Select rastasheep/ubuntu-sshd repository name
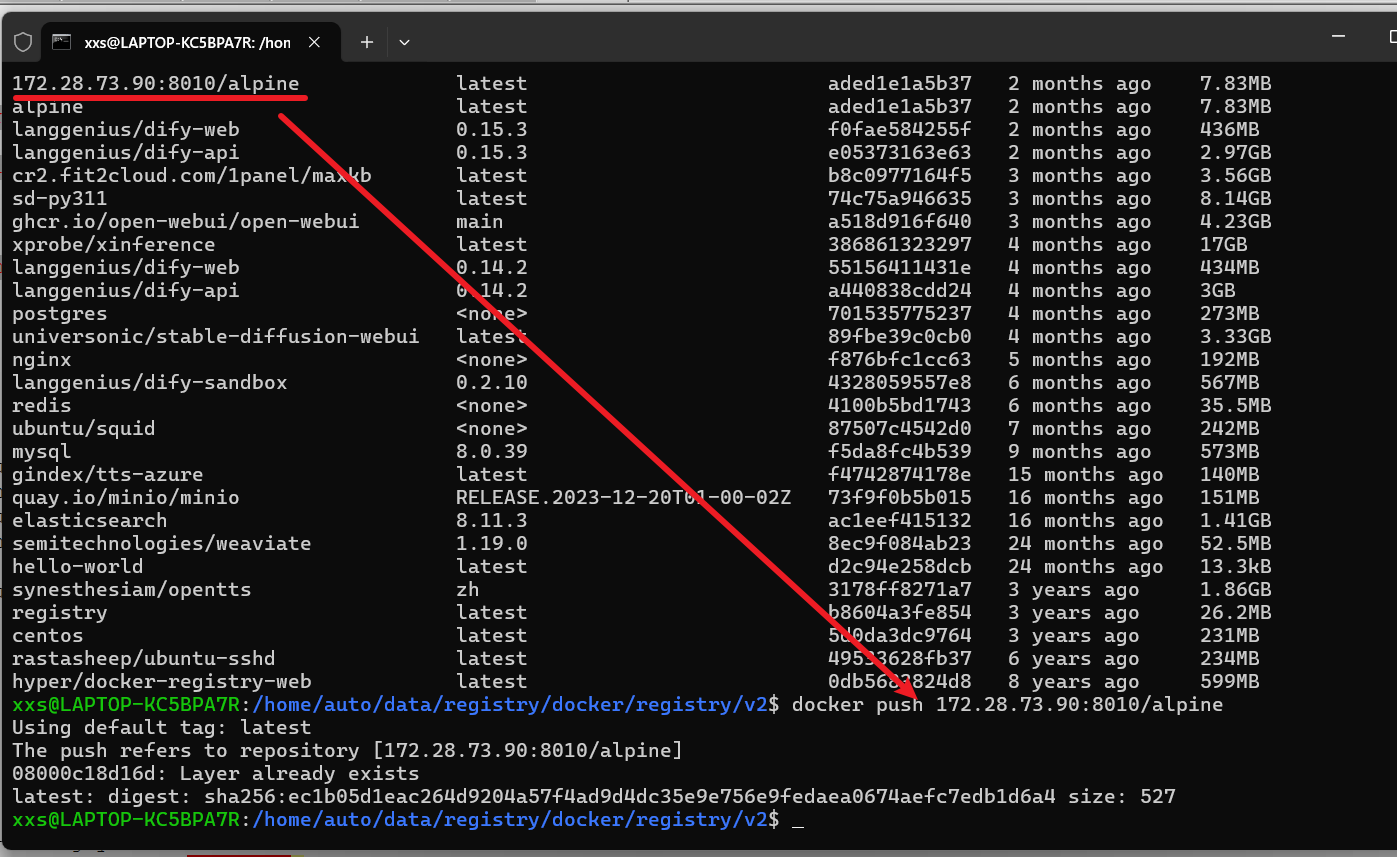Image resolution: width=1397 pixels, height=857 pixels. (x=143, y=659)
